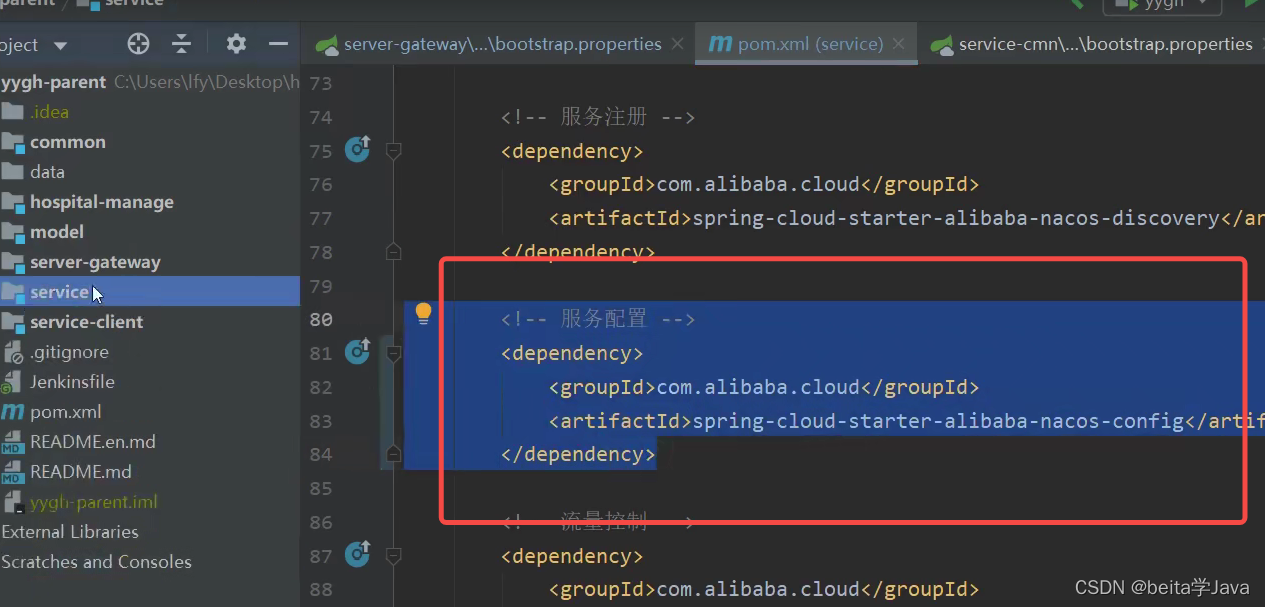Click com.alibaba.cloud groupId on line 88
The image size is (1265, 607).
(x=758, y=589)
